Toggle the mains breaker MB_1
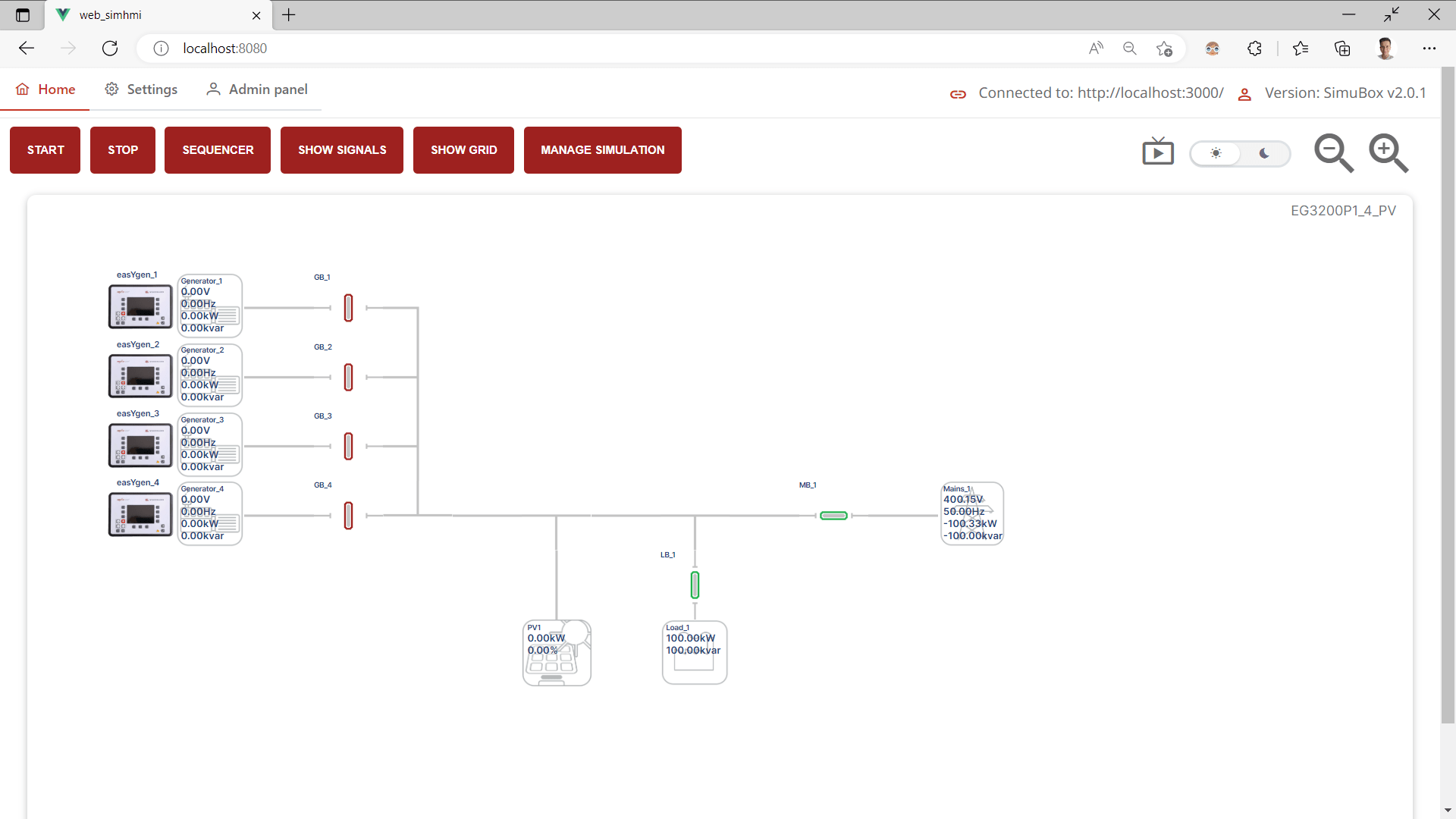The image size is (1456, 819). (833, 516)
